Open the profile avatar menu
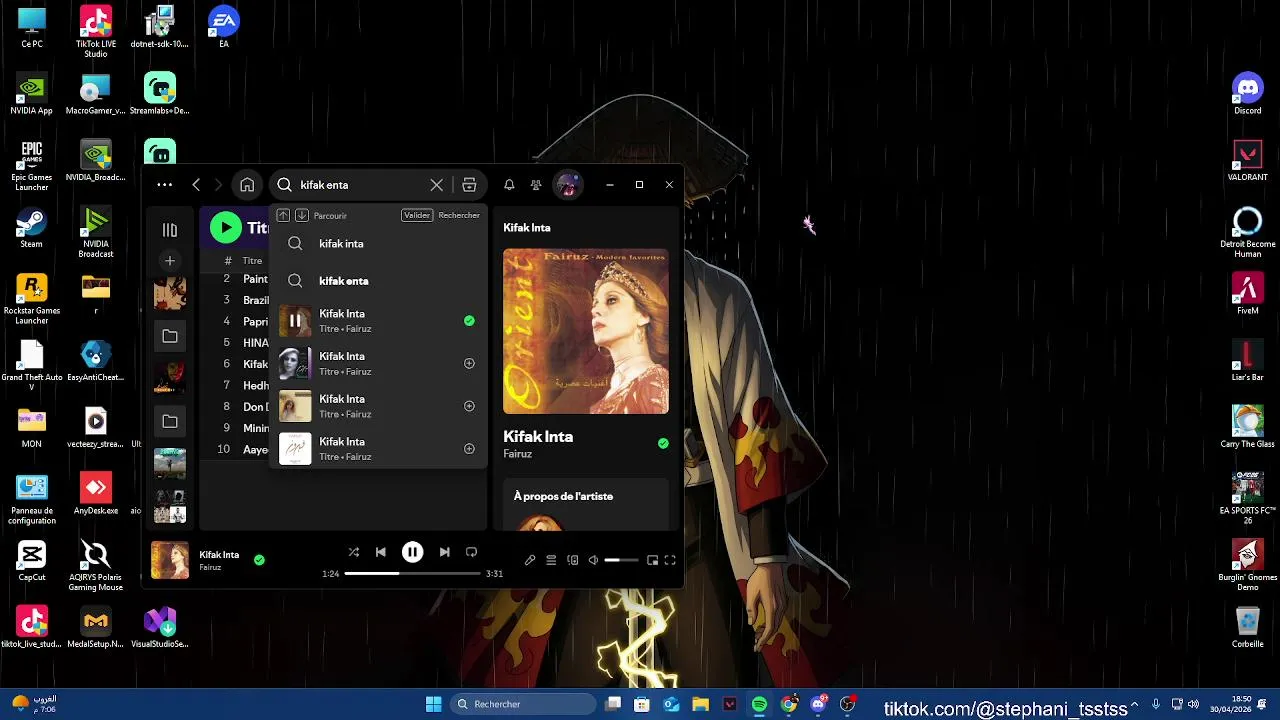This screenshot has height=720, width=1280. 568,185
